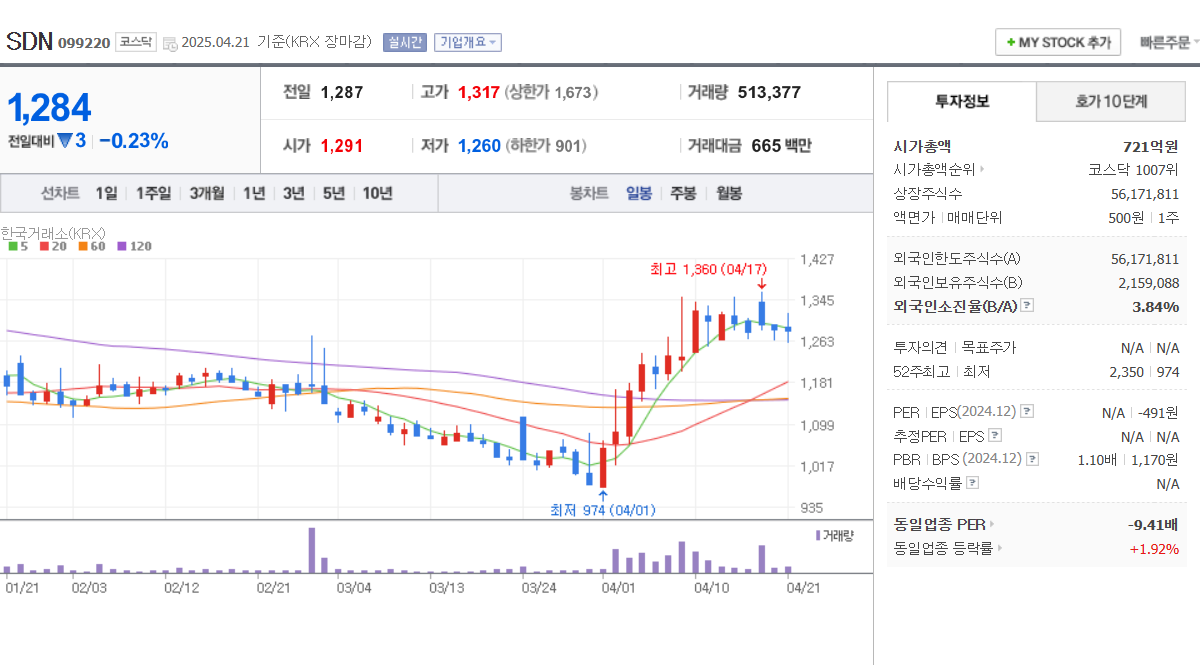Click the PER|EPS help question icon

pos(1025,412)
